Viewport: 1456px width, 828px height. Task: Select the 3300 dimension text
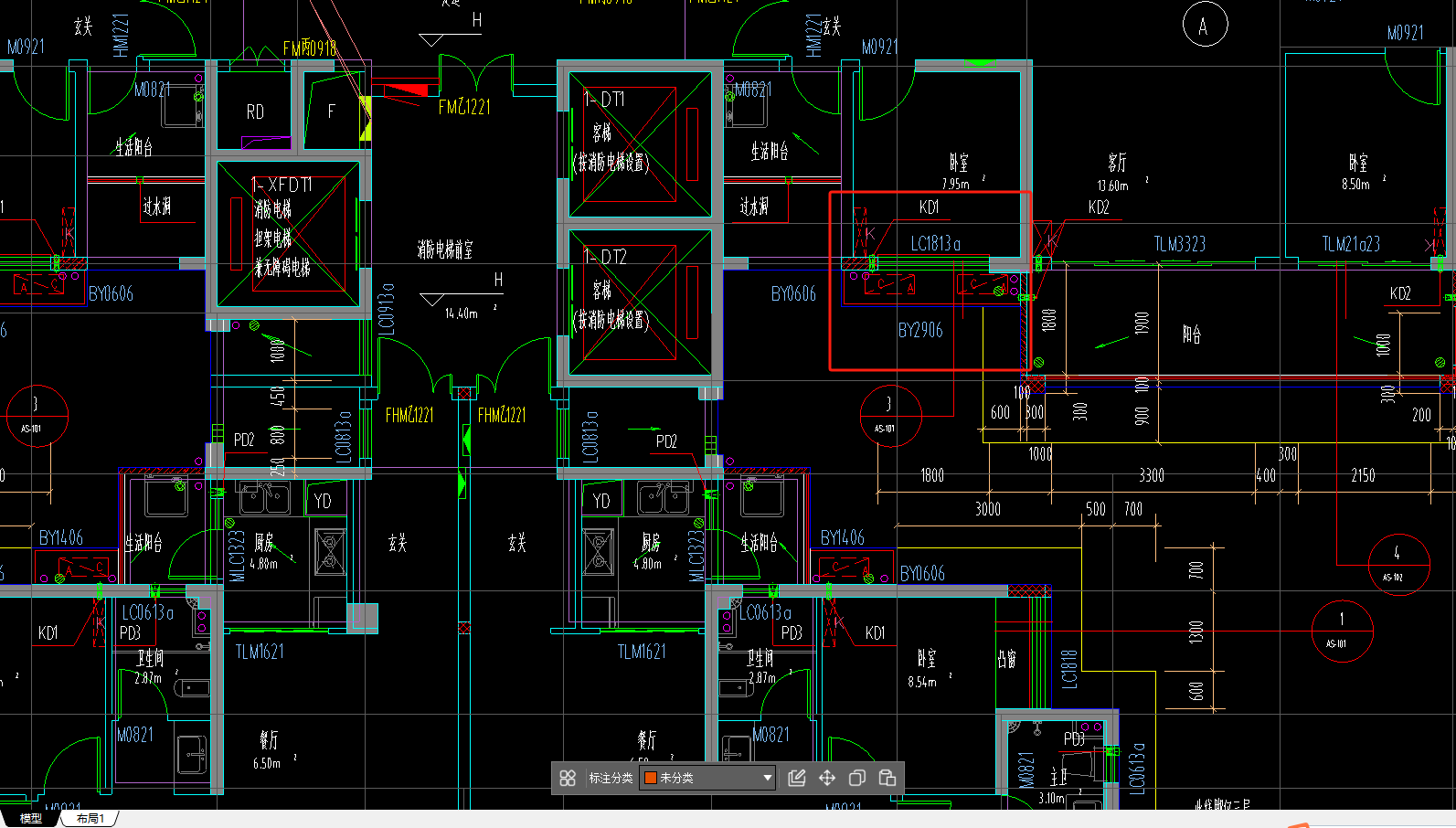pos(1152,475)
